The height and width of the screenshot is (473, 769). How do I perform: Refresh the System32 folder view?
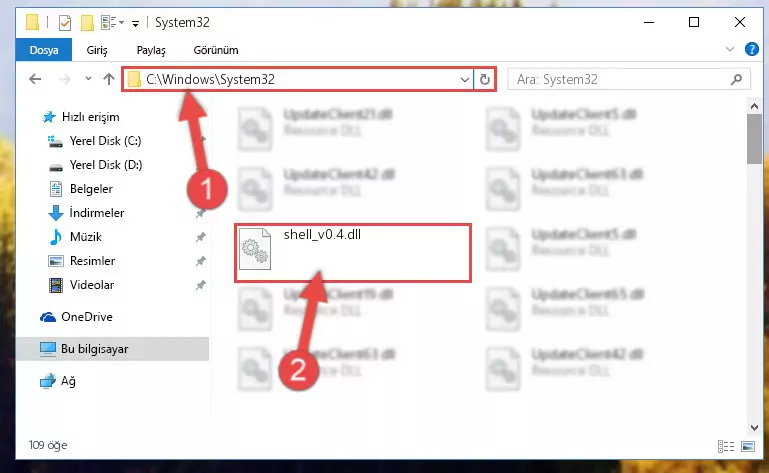point(485,79)
